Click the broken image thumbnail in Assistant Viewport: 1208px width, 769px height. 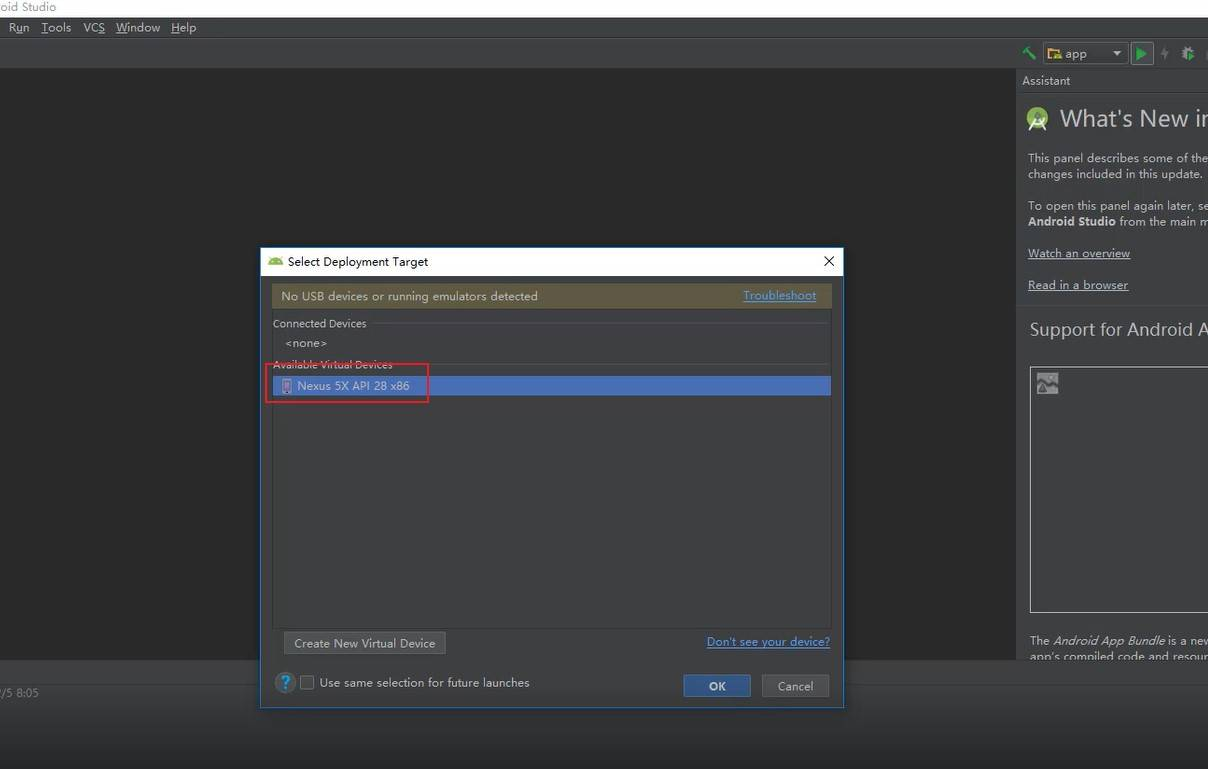(1047, 384)
